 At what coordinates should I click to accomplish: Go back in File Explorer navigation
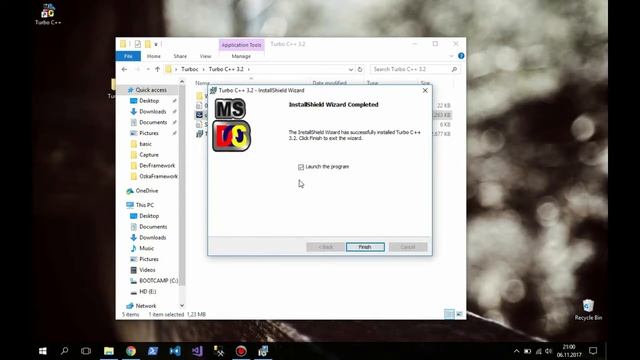coord(124,69)
